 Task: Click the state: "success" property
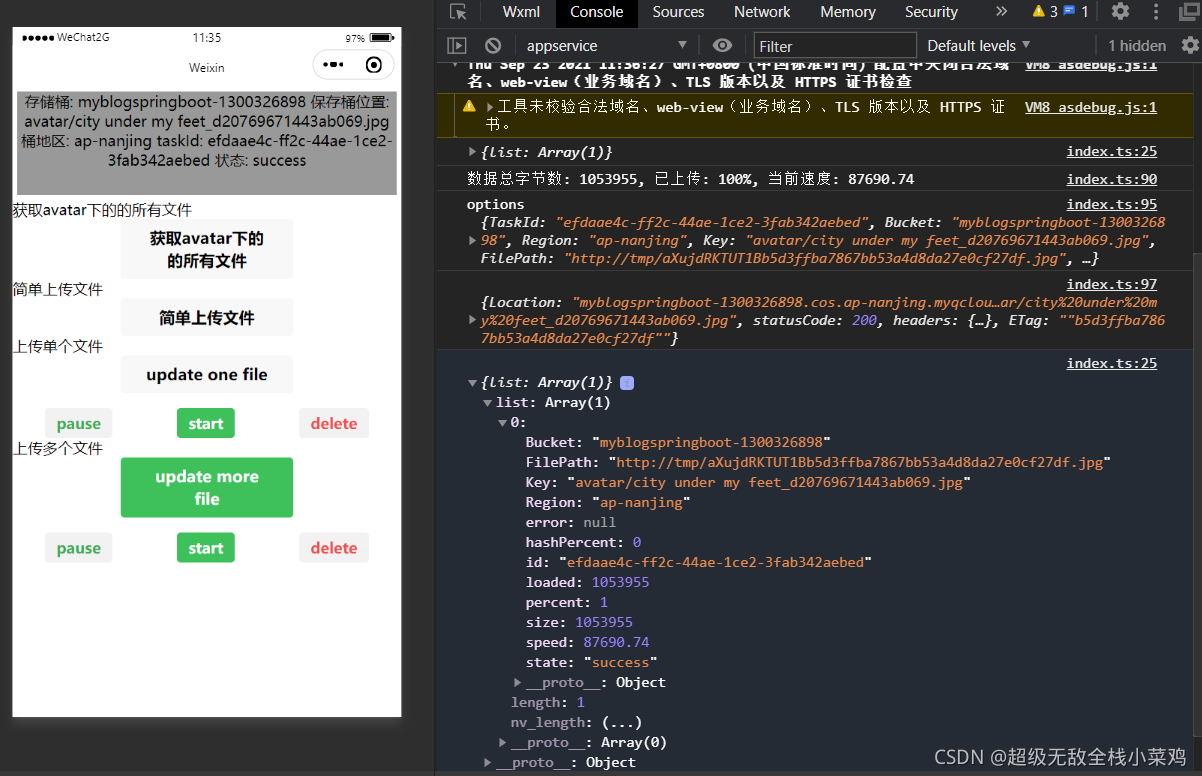point(591,662)
